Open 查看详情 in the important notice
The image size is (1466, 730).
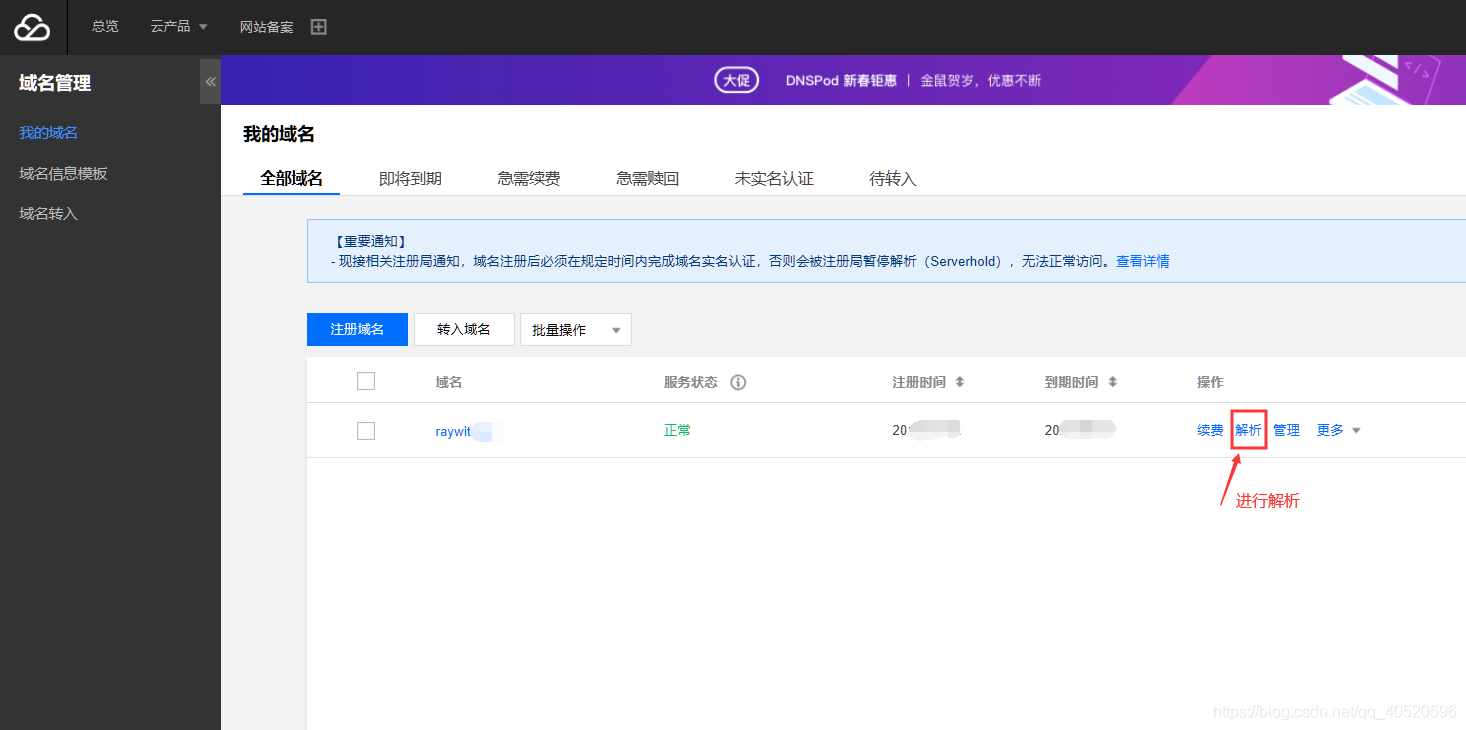[1143, 259]
